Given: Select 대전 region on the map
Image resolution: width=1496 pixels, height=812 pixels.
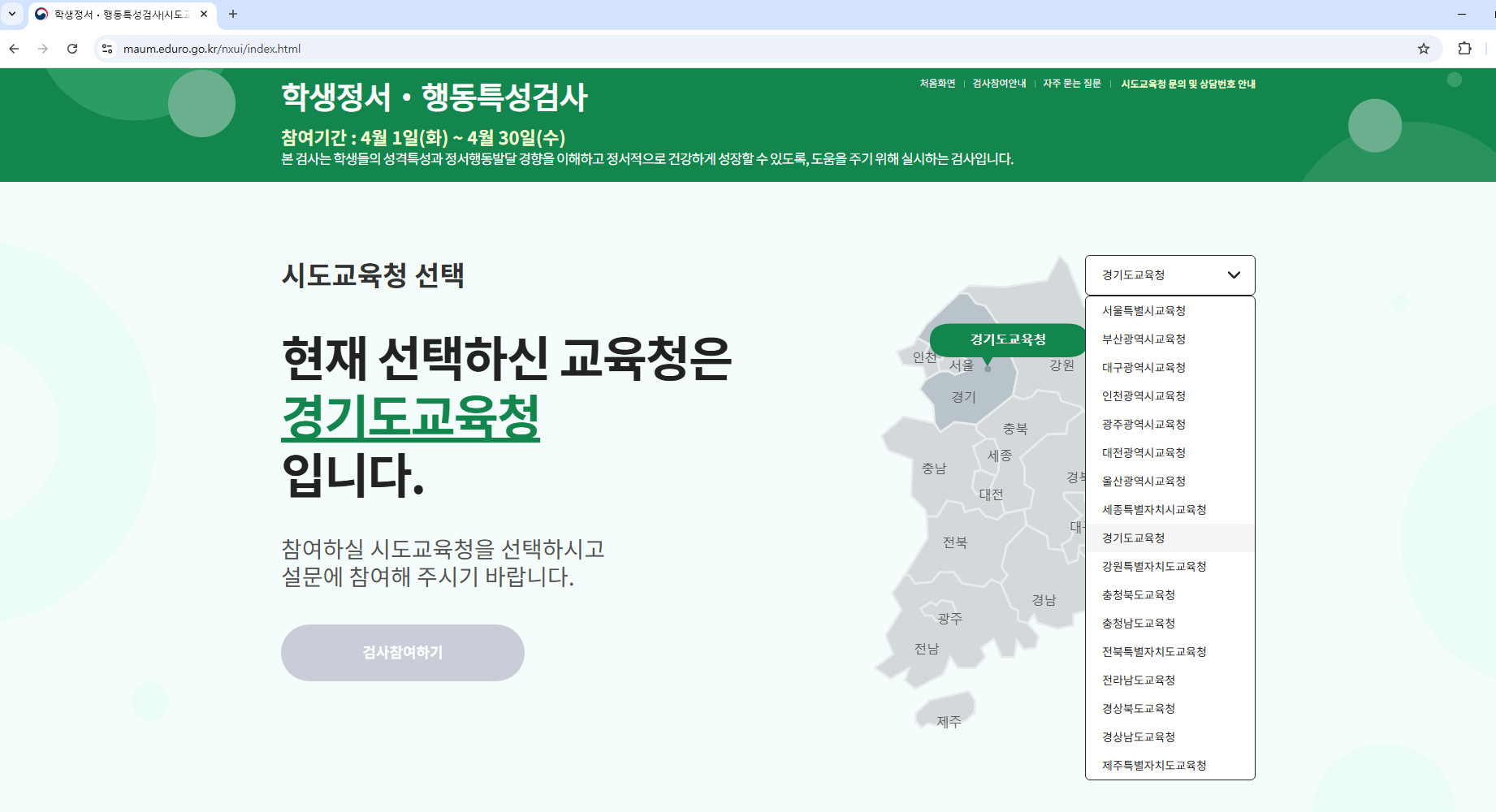Looking at the screenshot, I should pos(991,495).
